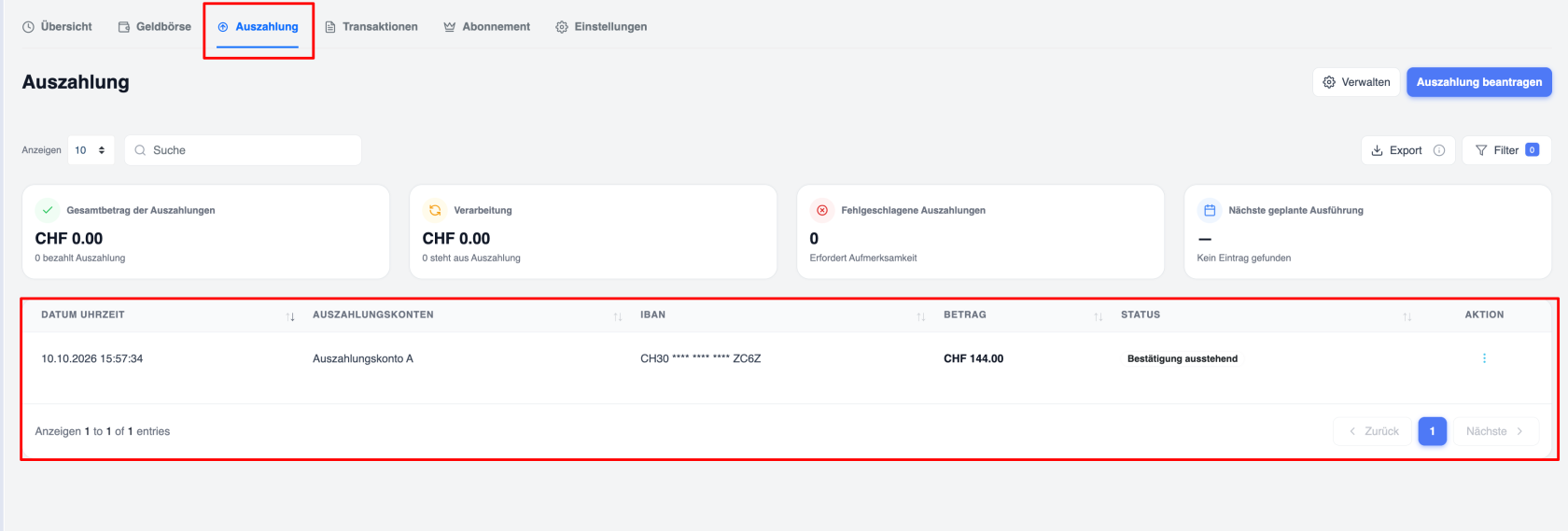Click the Anzeigen 1 to 1 entries text
This screenshot has height=531, width=1568.
click(103, 431)
